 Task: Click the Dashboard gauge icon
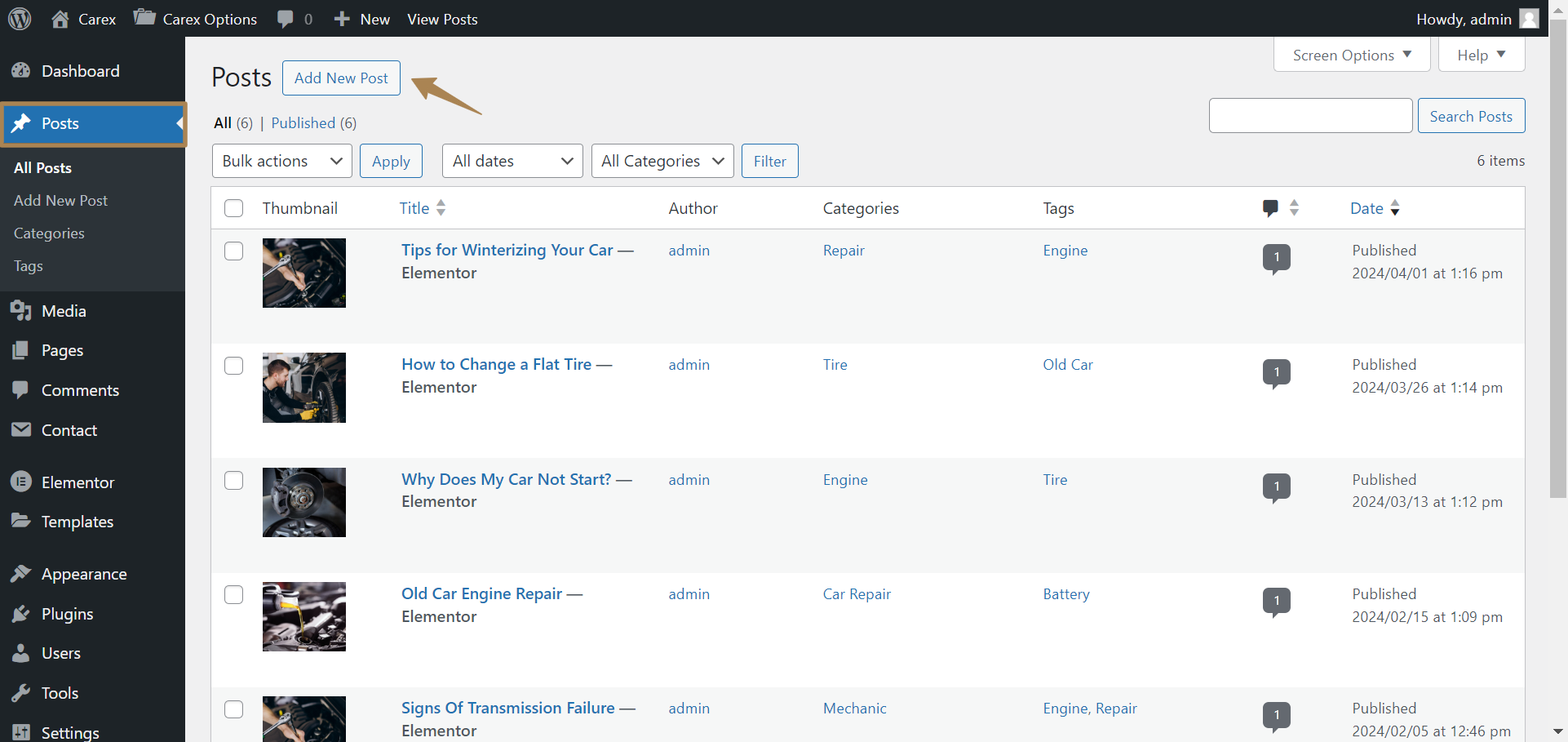pyautogui.click(x=21, y=71)
